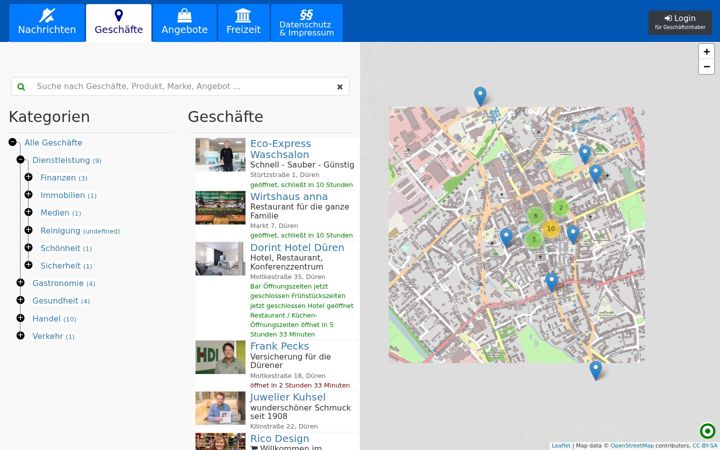Click the map pin below the map's bottom edge
Image resolution: width=720 pixels, height=450 pixels.
point(596,370)
